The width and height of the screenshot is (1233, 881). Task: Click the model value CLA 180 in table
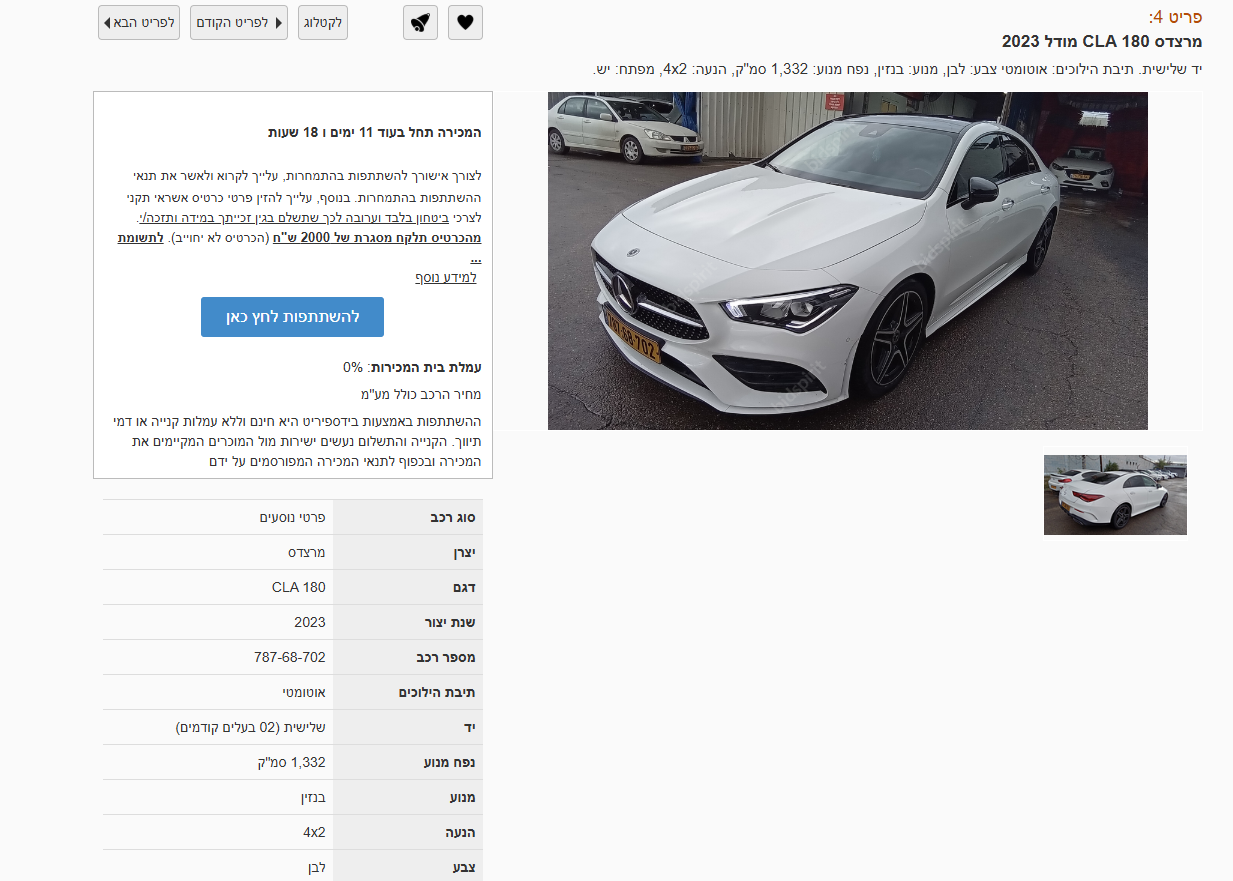pyautogui.click(x=299, y=587)
